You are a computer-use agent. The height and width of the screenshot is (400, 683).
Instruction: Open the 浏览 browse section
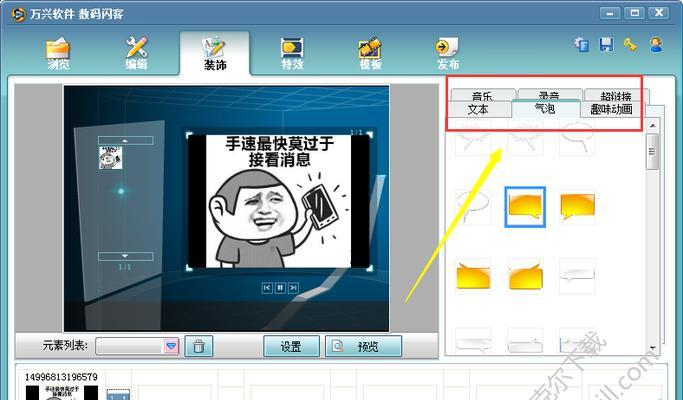click(58, 54)
